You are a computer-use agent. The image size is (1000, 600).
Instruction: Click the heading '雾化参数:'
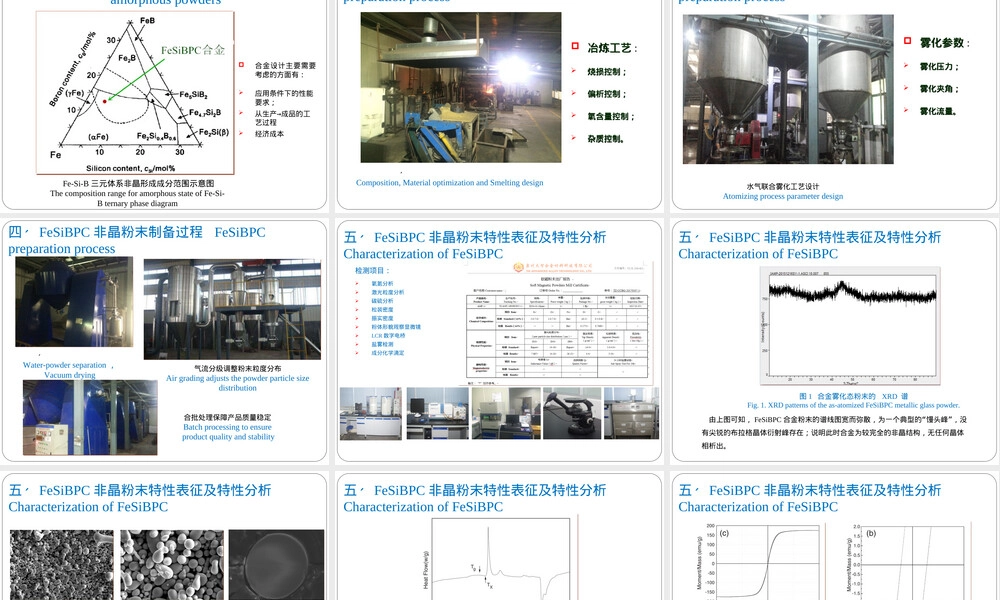pos(945,43)
